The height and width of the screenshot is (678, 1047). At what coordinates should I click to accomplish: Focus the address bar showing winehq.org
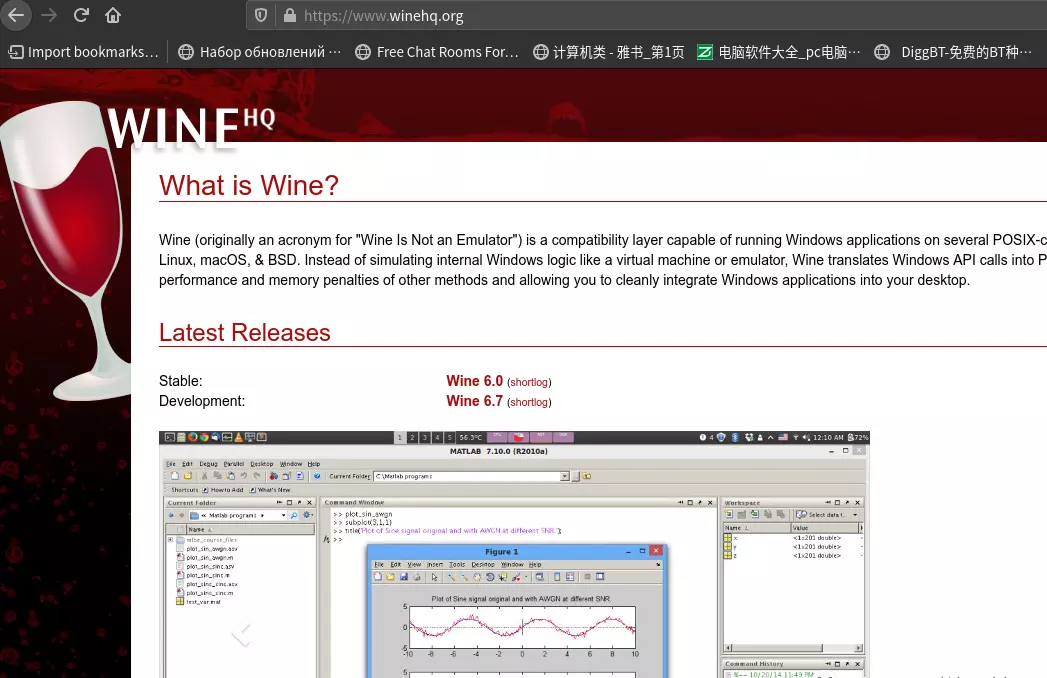coord(600,16)
